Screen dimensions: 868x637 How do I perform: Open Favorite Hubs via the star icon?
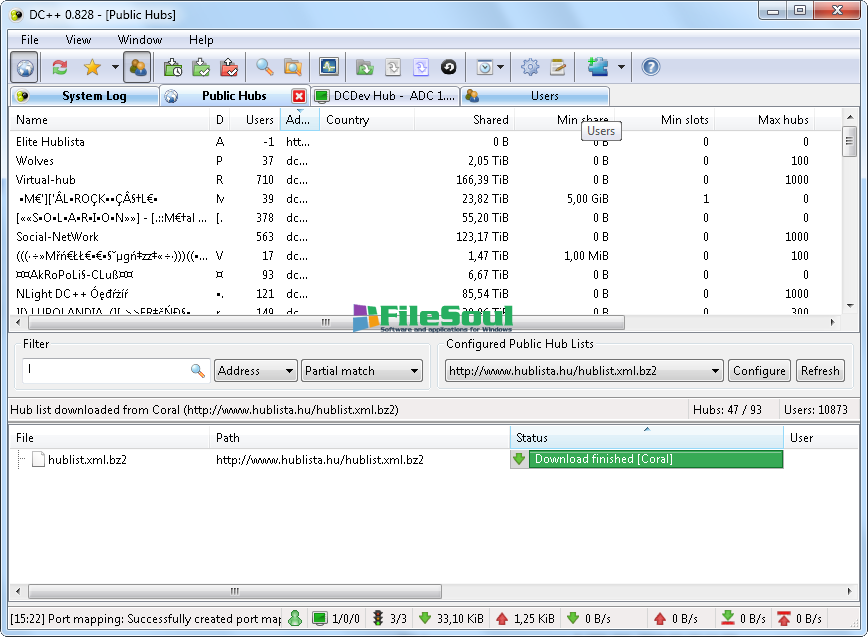point(92,68)
